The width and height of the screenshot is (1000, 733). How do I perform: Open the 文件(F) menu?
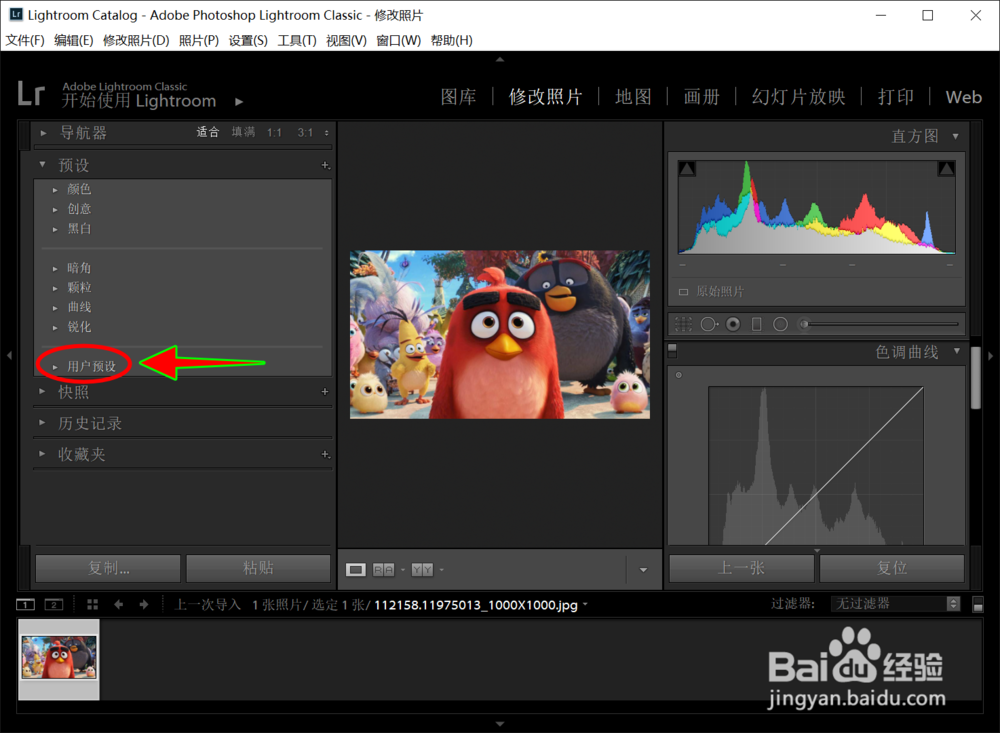(x=25, y=40)
